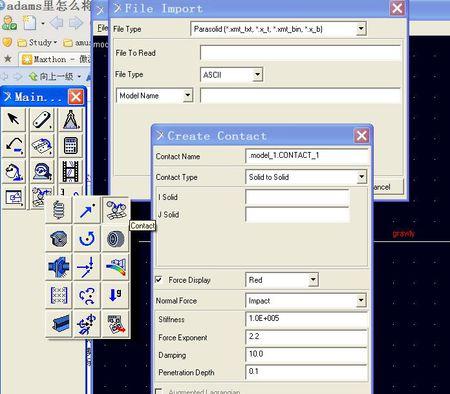
Task: Click the J Solid input field
Action: point(297,214)
